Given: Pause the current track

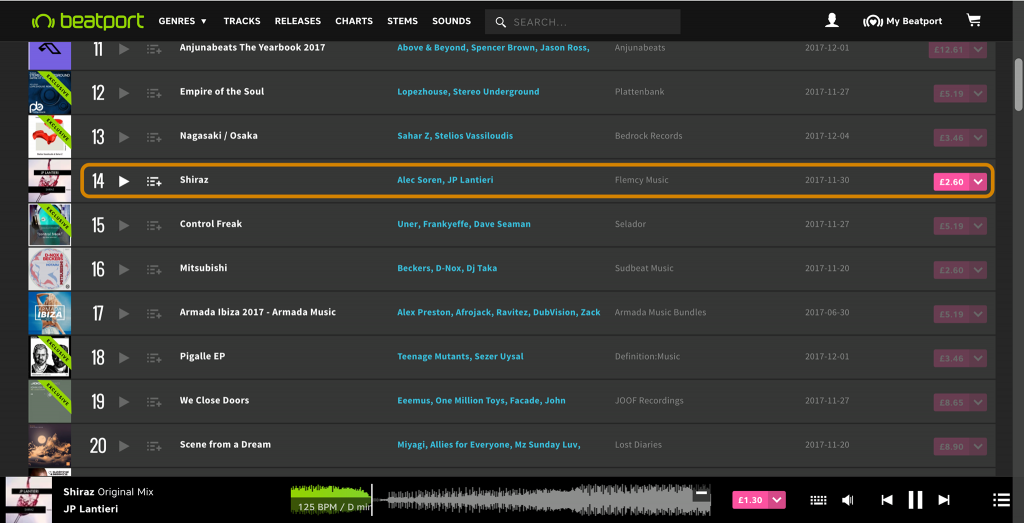Looking at the screenshot, I should [916, 500].
